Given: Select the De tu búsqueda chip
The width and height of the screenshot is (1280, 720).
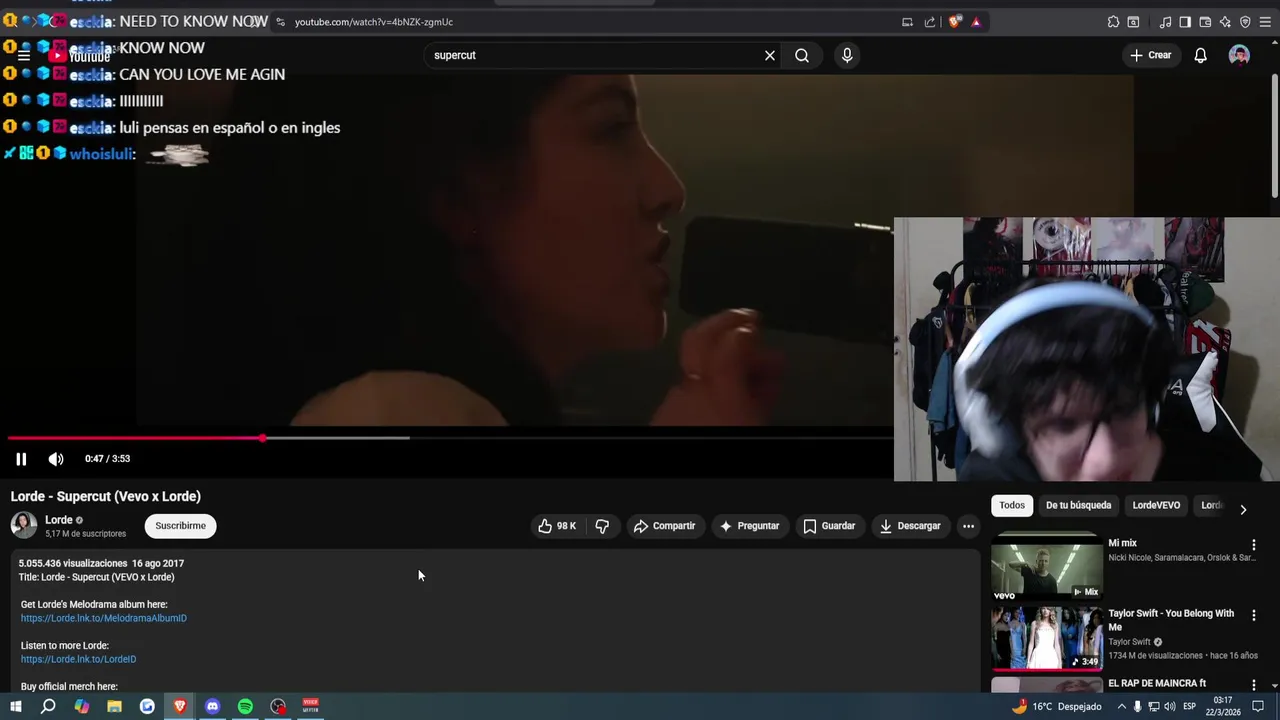Looking at the screenshot, I should click(x=1078, y=505).
